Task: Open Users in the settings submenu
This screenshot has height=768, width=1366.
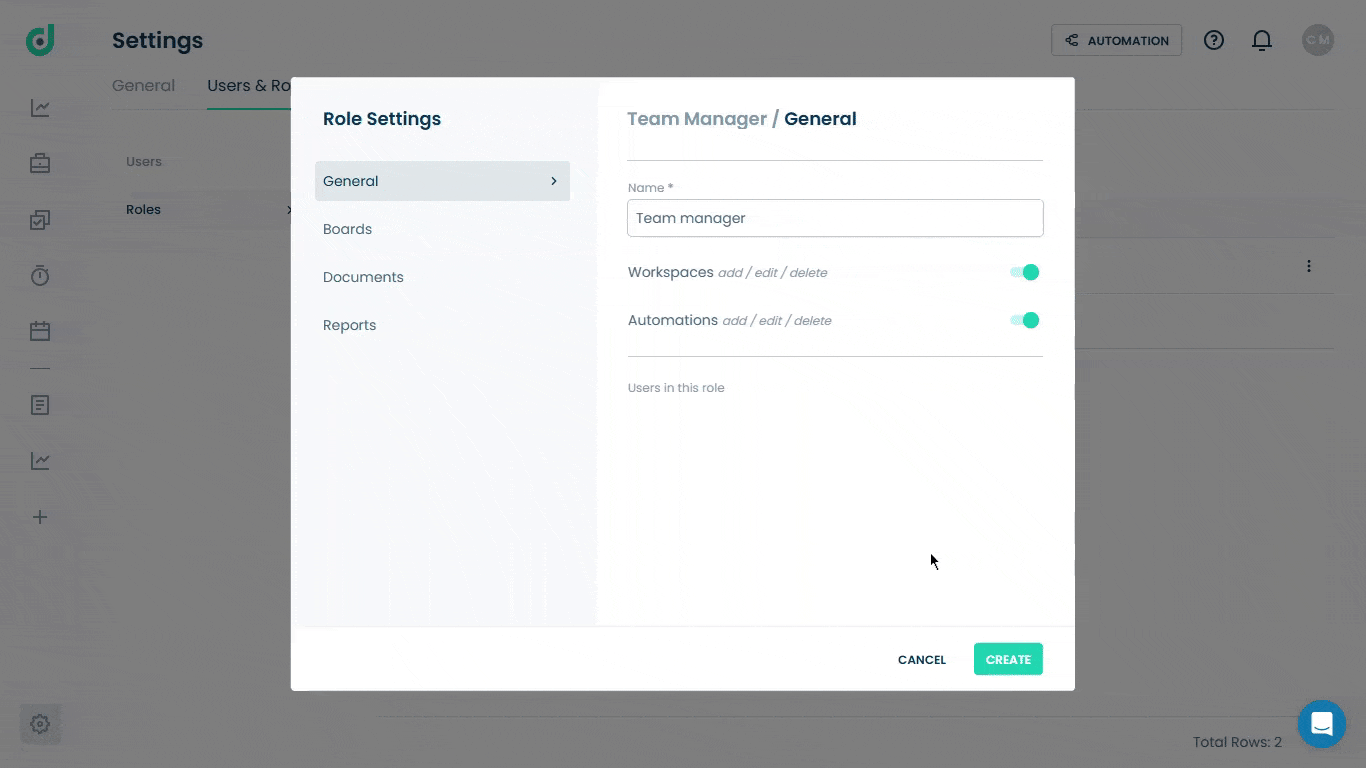Action: tap(144, 161)
